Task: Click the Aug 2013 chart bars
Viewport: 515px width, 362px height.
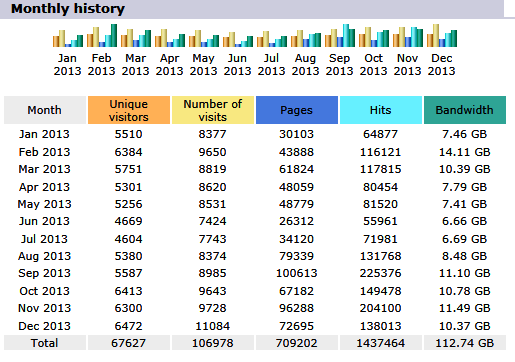Action: (306, 38)
